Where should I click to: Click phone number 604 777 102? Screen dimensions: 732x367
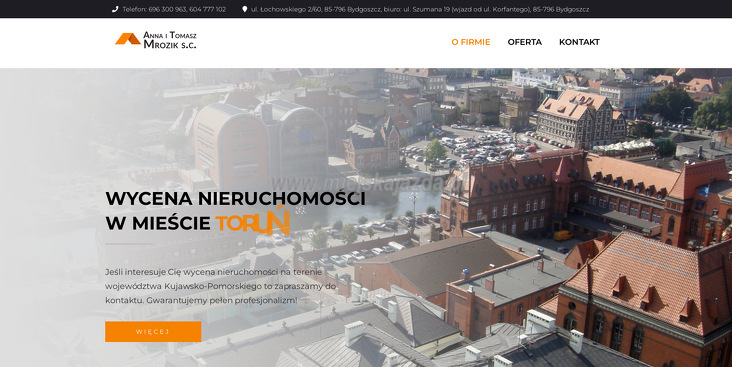207,9
